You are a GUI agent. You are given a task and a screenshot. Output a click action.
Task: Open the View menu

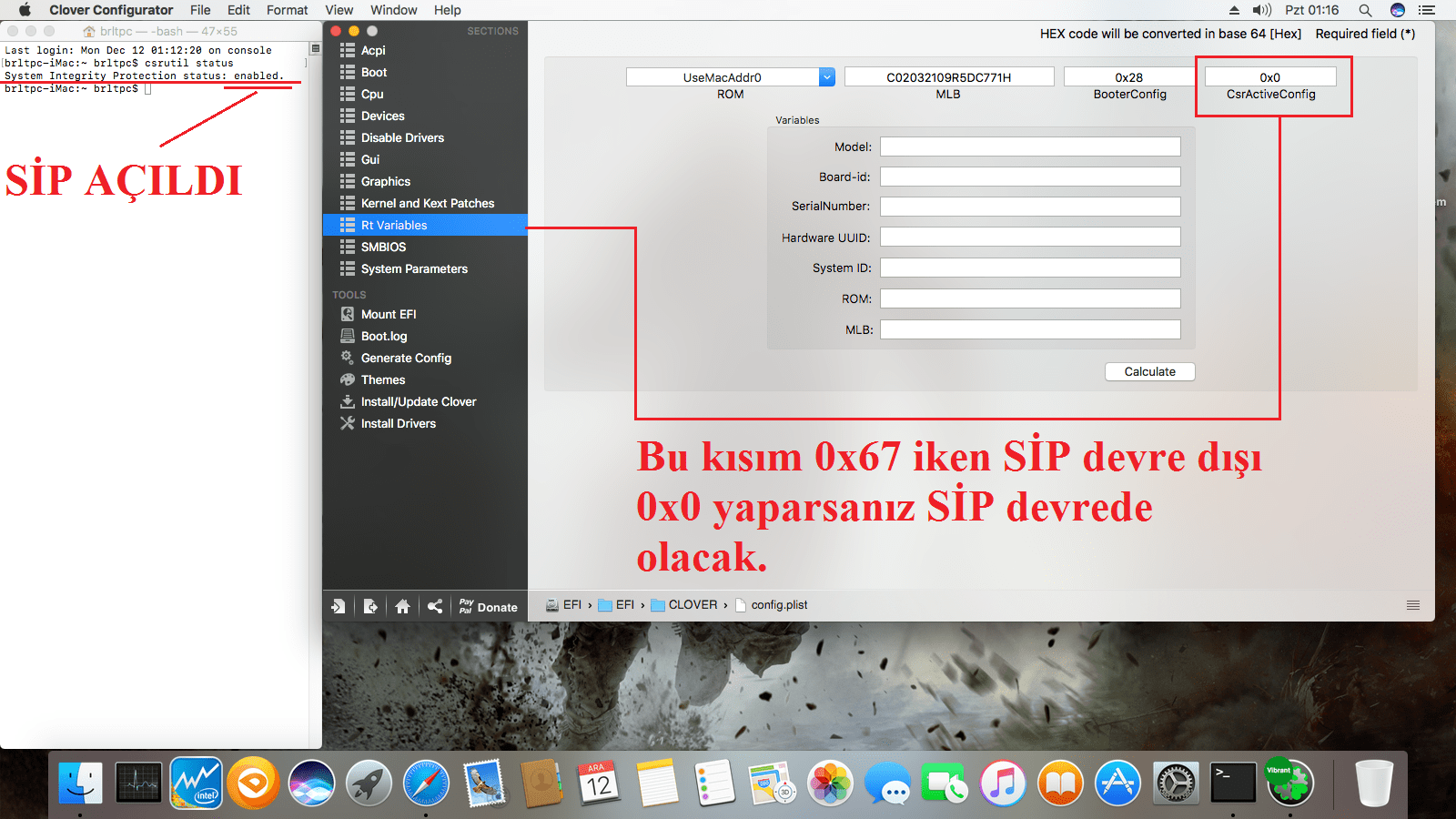(339, 10)
